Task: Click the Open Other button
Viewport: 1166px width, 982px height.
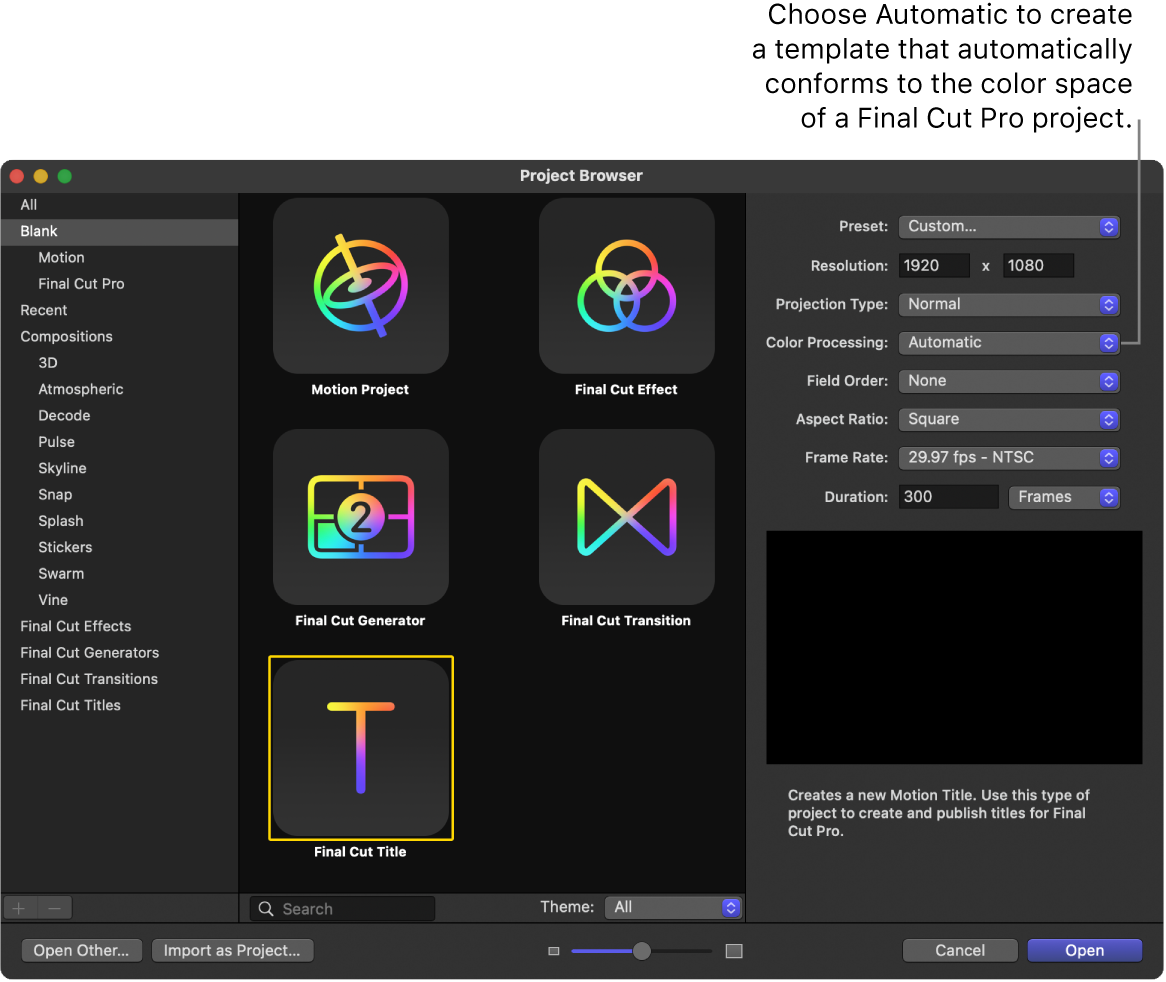Action: [81, 950]
